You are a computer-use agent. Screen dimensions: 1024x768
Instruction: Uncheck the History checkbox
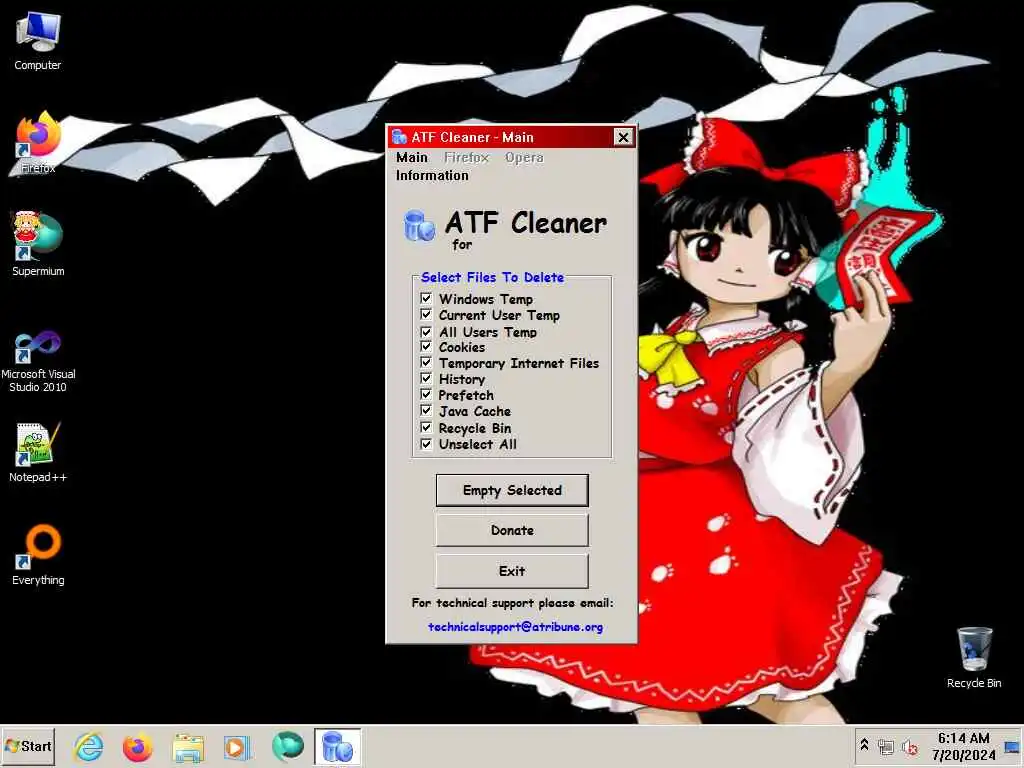tap(426, 379)
